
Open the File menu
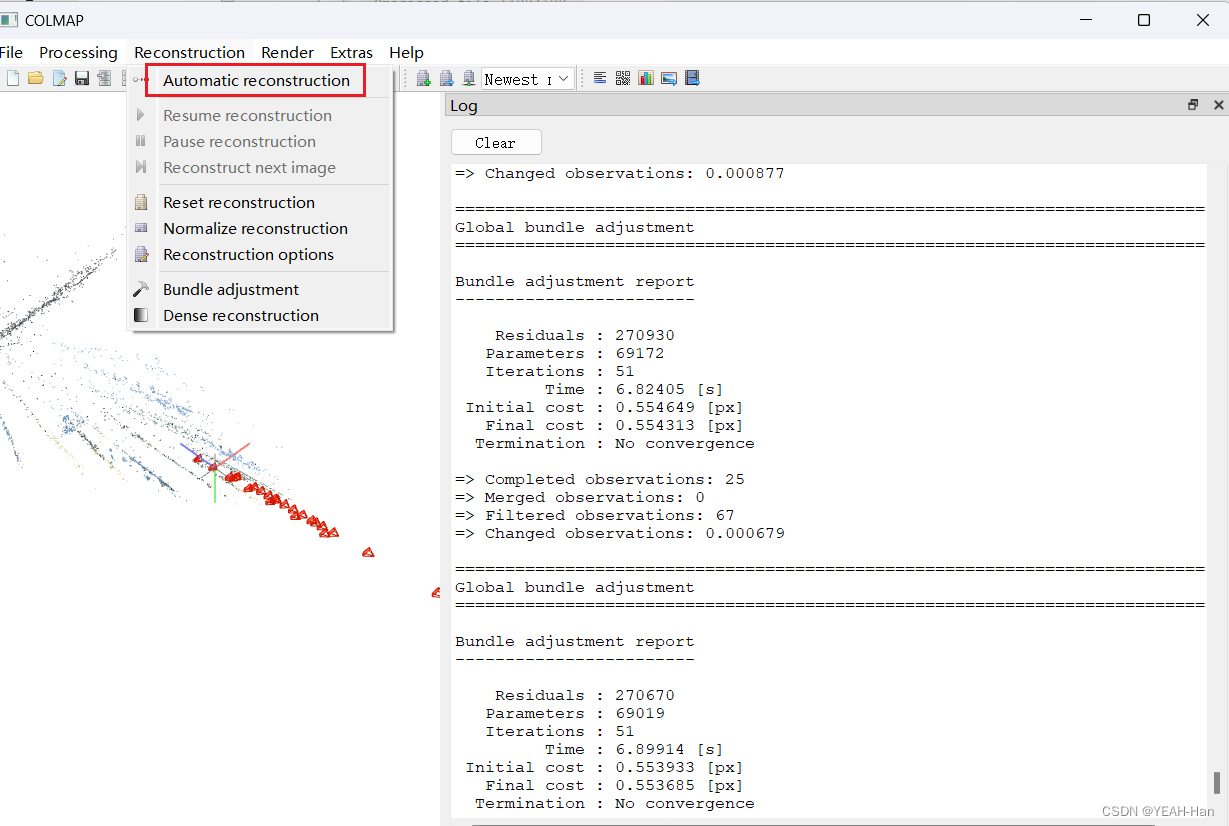click(11, 53)
